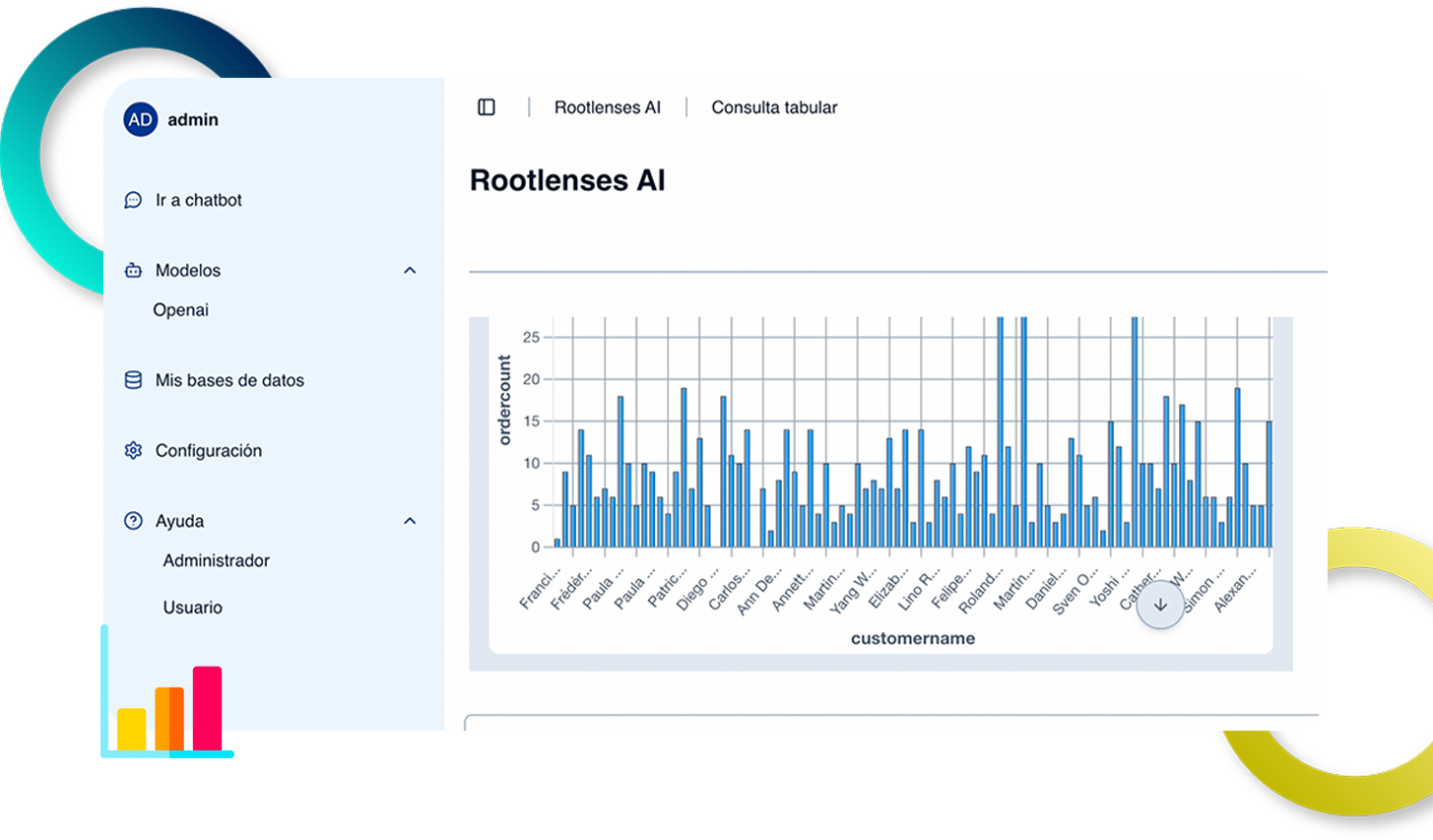Image resolution: width=1433 pixels, height=840 pixels.
Task: Click the Felipe customer axis label
Action: point(952,586)
